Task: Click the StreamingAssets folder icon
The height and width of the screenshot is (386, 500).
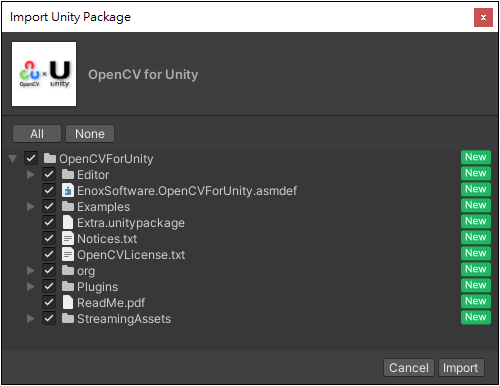Action: pos(68,318)
